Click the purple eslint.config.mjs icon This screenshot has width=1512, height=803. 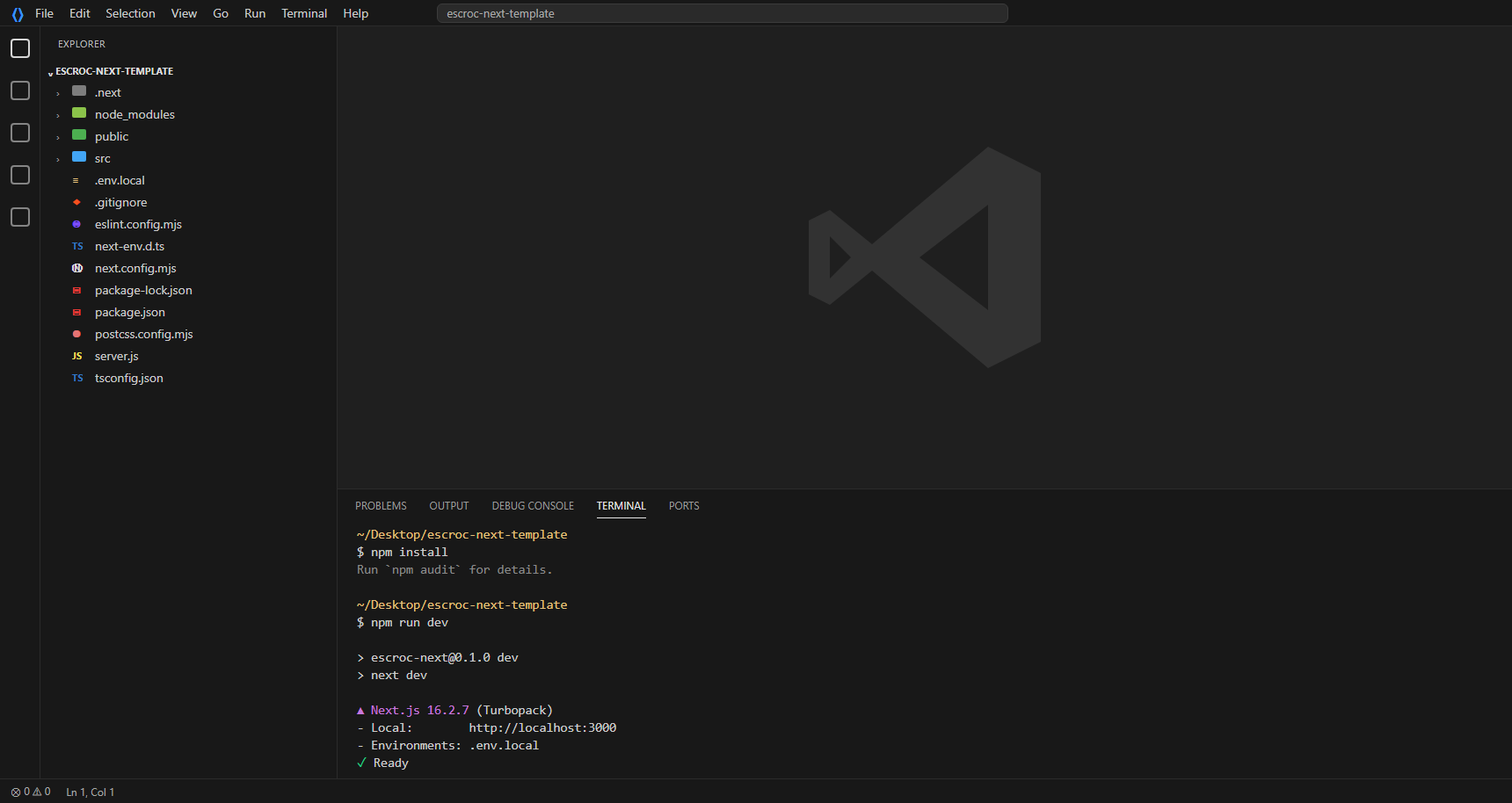pyautogui.click(x=76, y=224)
